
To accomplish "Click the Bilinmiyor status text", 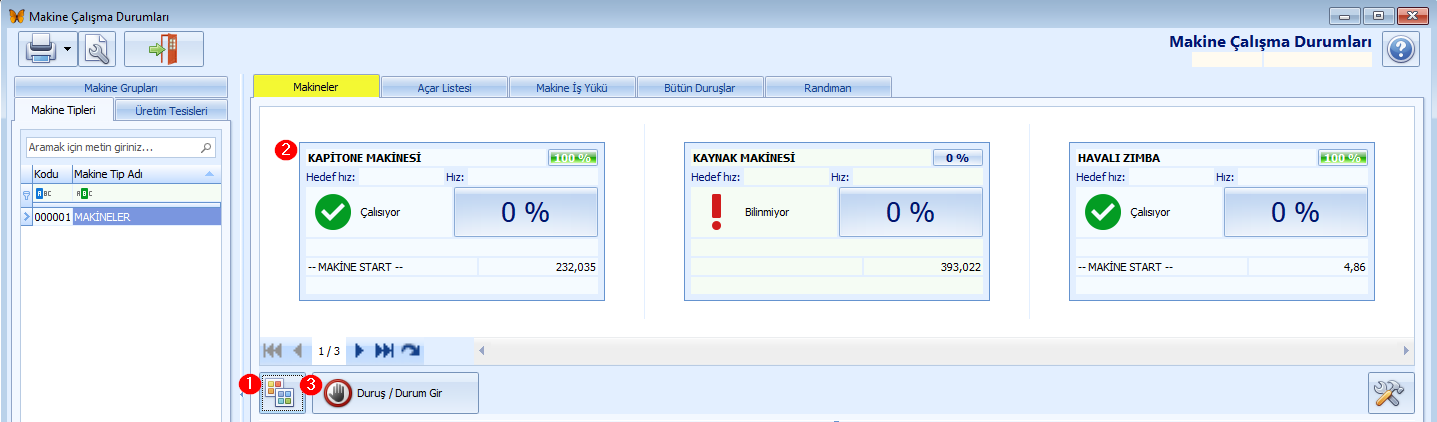I will point(768,212).
